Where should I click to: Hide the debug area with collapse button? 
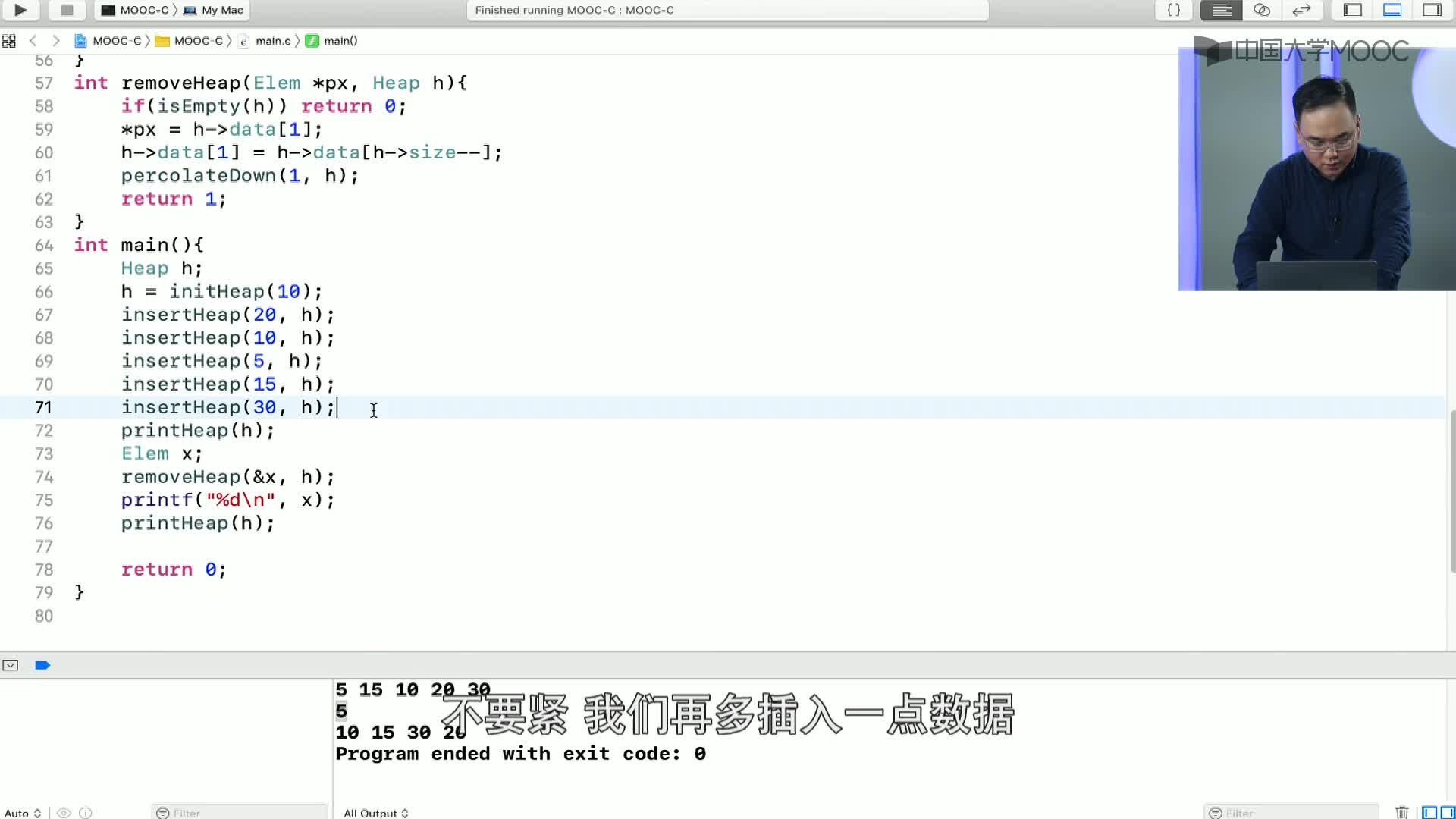[11, 665]
